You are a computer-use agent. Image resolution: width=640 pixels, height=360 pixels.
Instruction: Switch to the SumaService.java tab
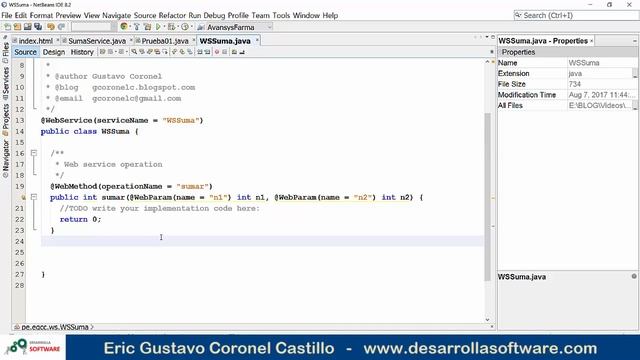click(x=97, y=41)
